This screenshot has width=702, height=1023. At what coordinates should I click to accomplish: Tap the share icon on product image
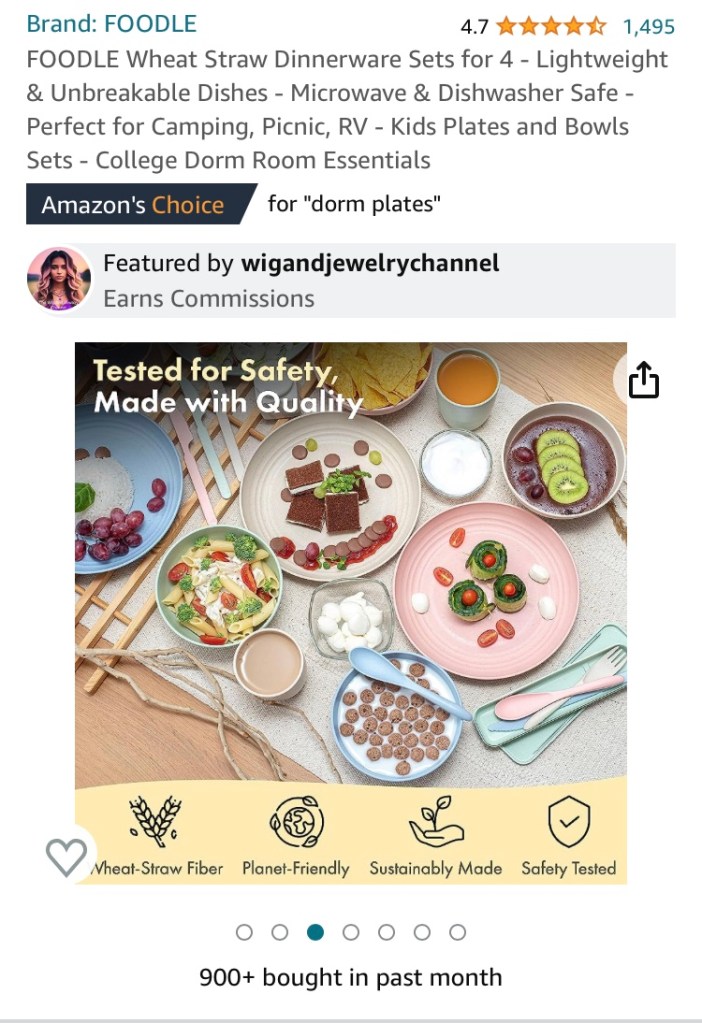click(643, 380)
